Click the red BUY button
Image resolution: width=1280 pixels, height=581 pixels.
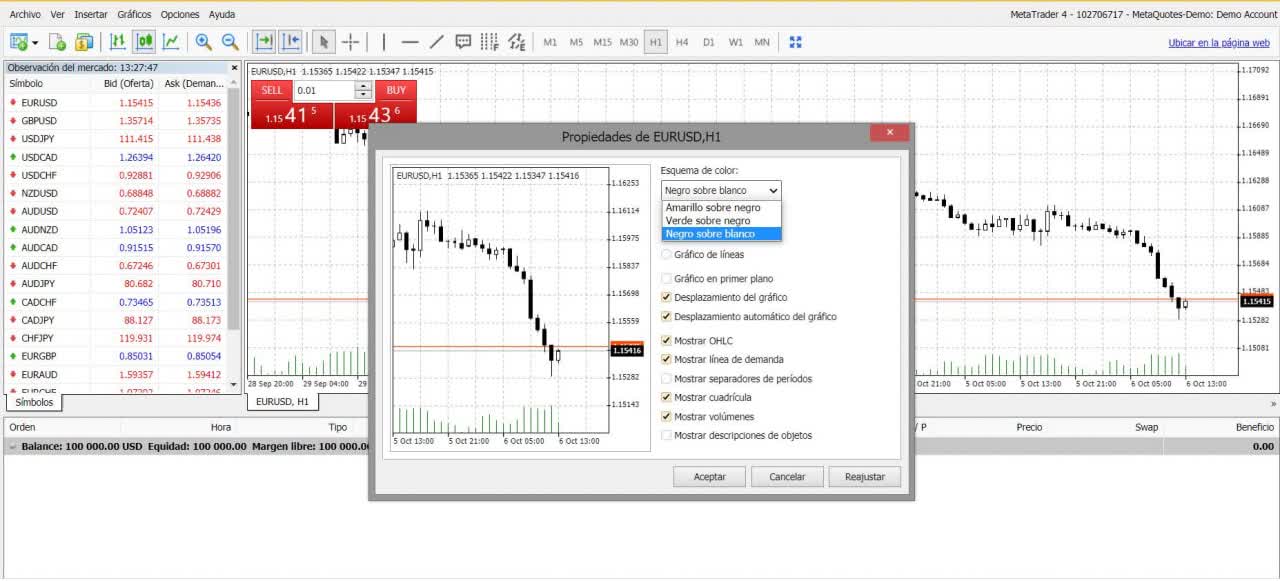coord(396,90)
